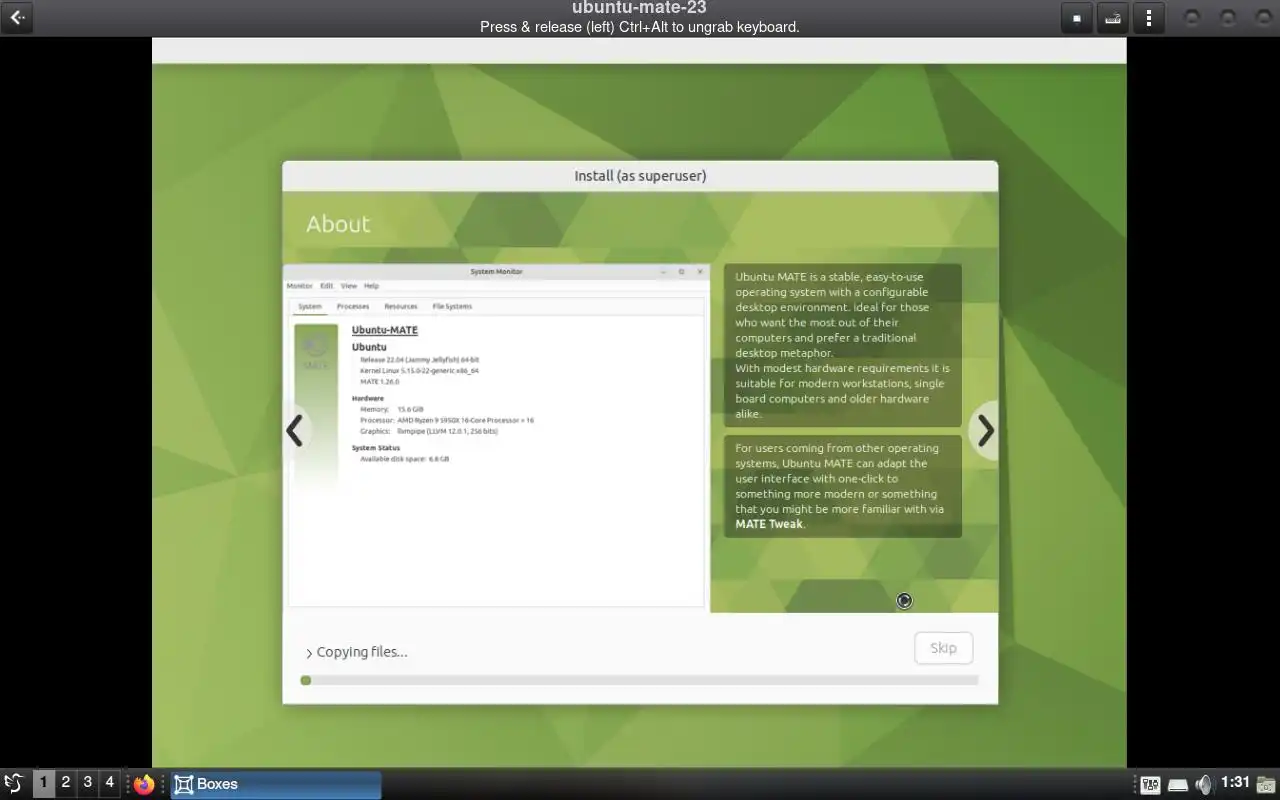Click the Copying files... status text

click(x=362, y=652)
